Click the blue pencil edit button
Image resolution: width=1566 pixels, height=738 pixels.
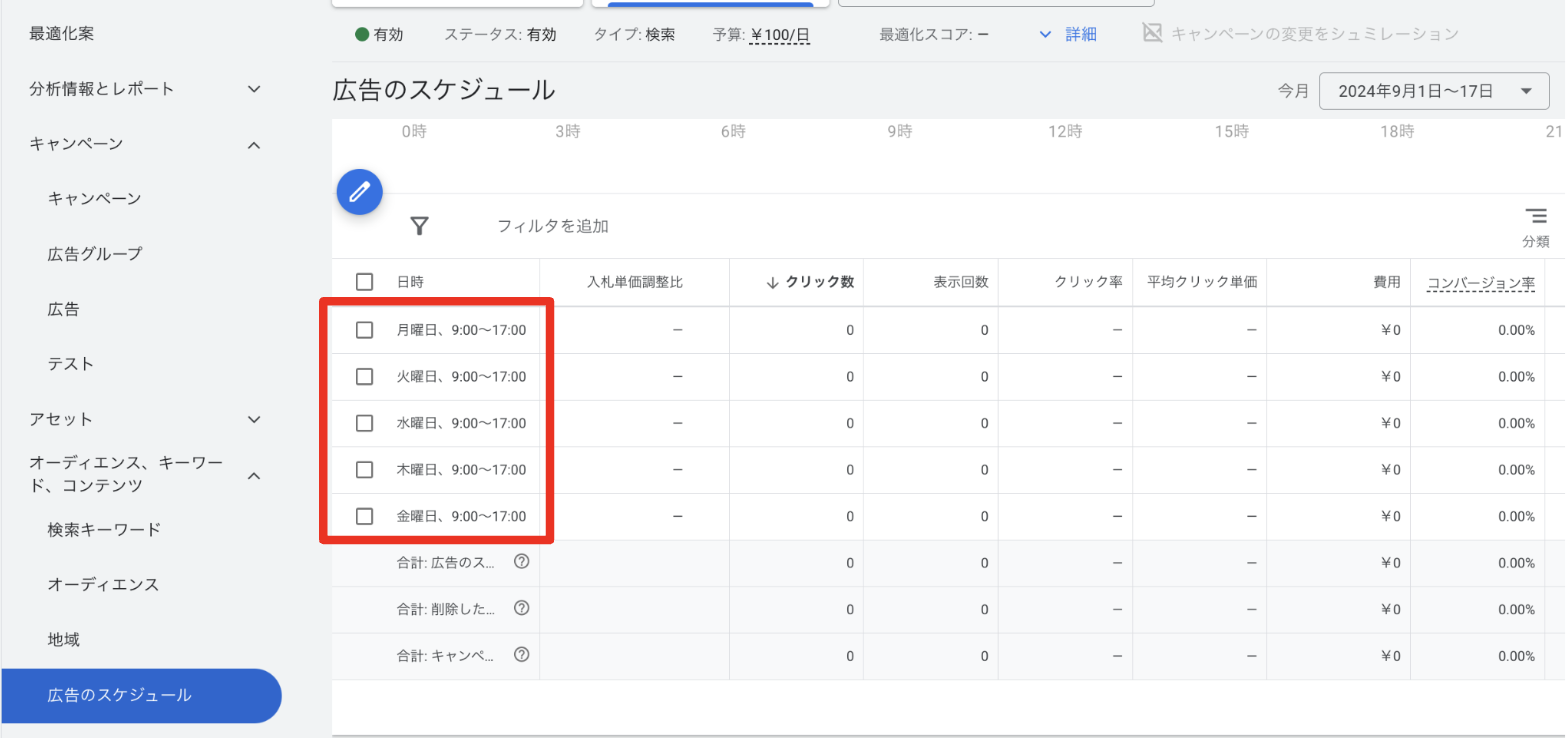coord(360,191)
